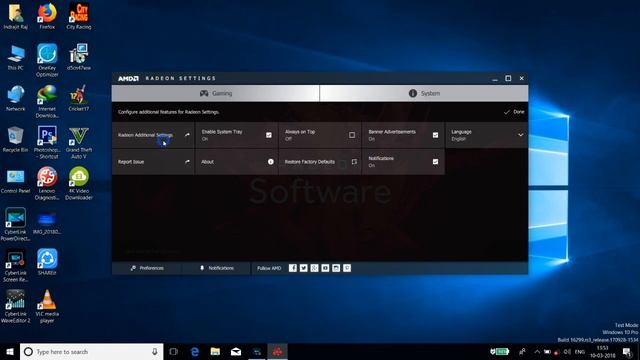Click Restore Factory Defaults
This screenshot has width=640, height=360.
[x=320, y=162]
